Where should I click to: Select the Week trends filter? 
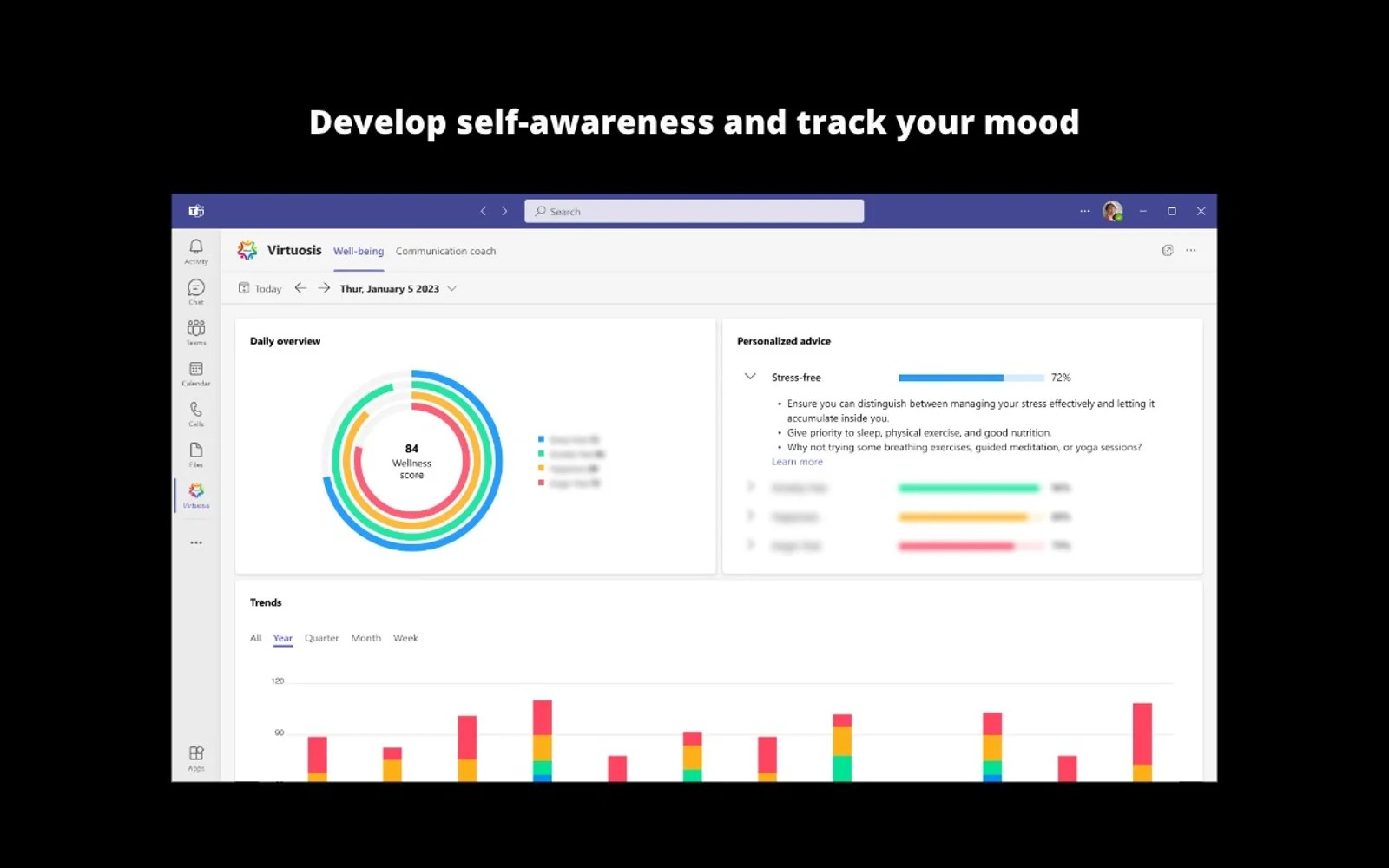(x=405, y=638)
